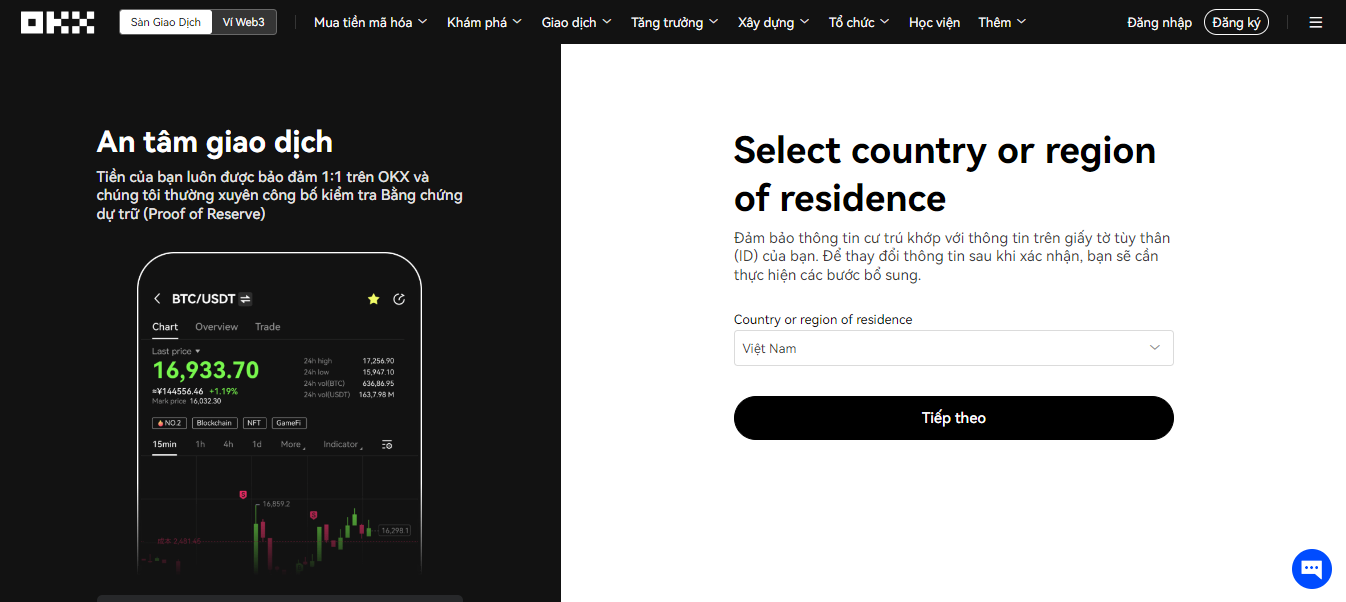Open the Học viện menu item
1346x602 pixels.
[934, 22]
